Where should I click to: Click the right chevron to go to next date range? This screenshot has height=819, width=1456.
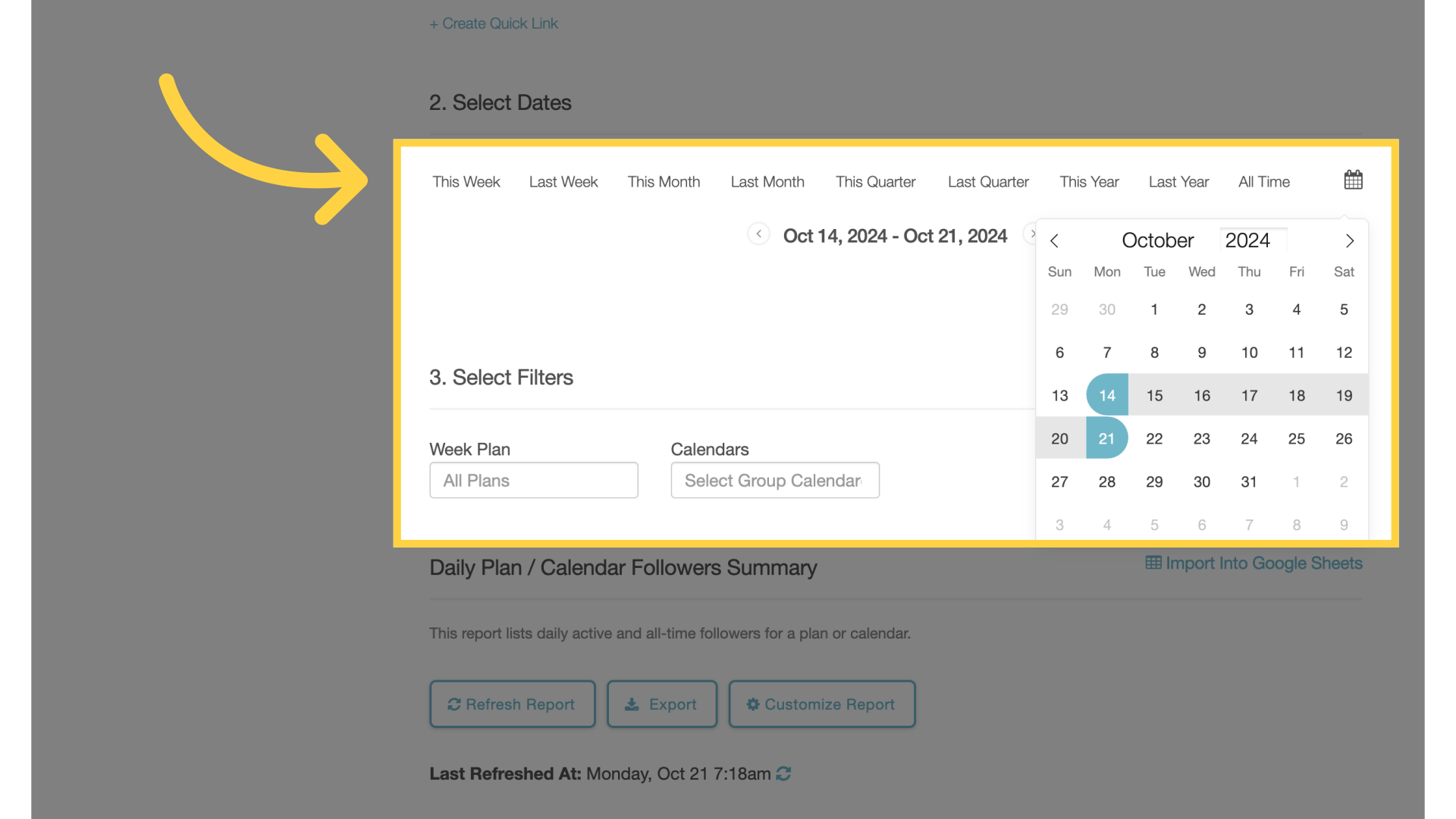1032,234
